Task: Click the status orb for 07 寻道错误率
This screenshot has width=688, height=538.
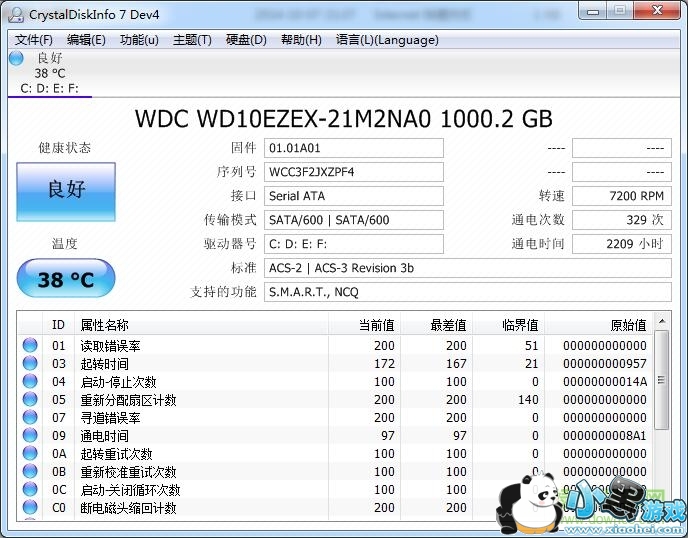Action: pos(30,417)
